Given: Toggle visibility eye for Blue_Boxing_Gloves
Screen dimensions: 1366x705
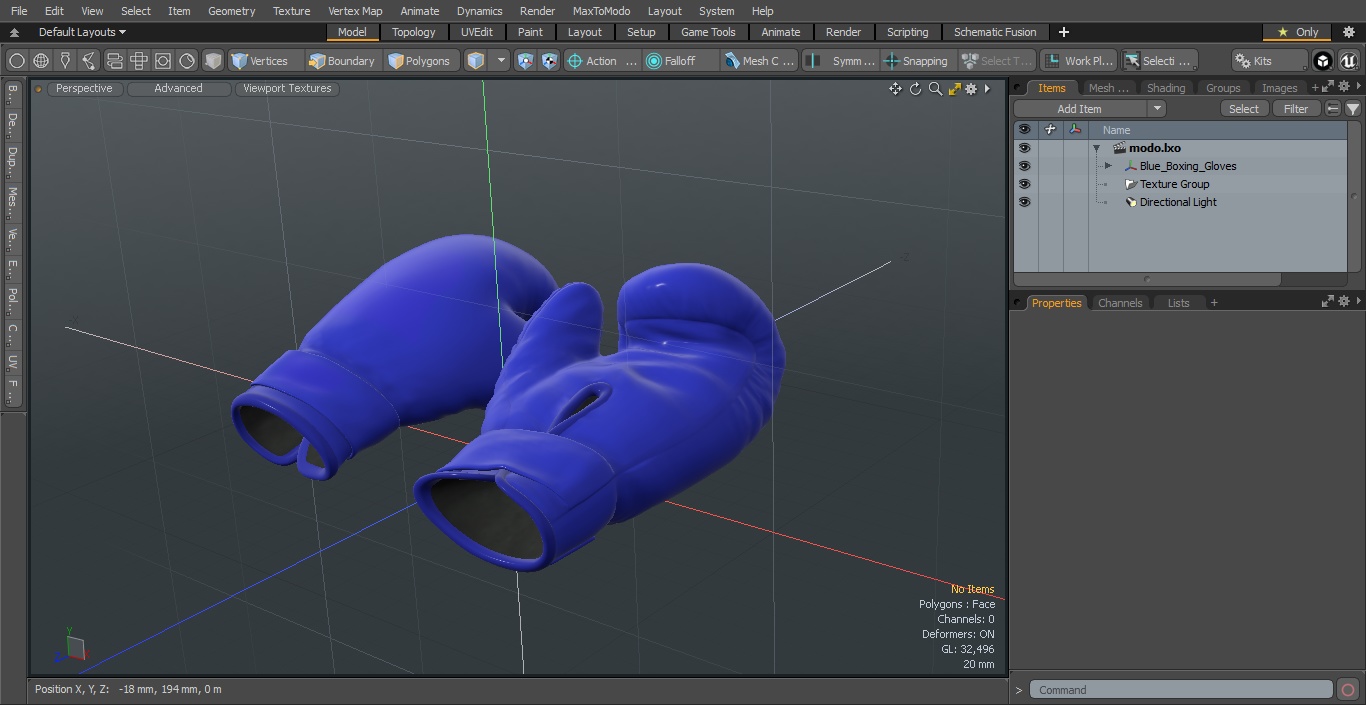Looking at the screenshot, I should point(1024,166).
